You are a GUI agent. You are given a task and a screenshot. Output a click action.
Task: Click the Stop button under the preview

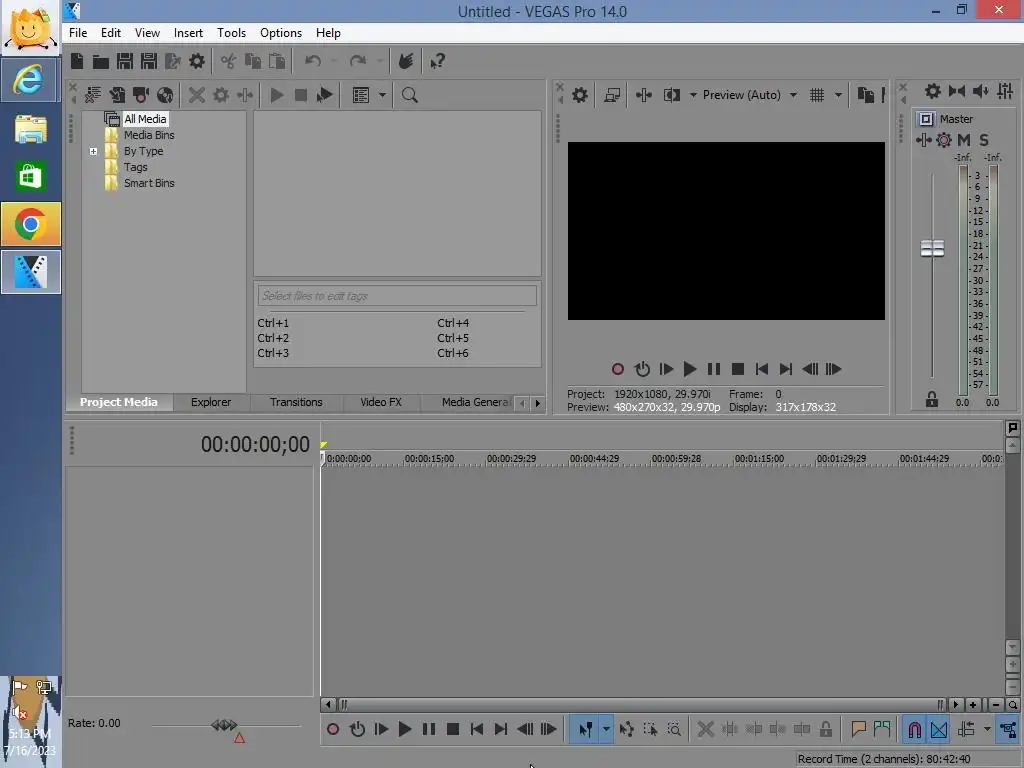738,369
